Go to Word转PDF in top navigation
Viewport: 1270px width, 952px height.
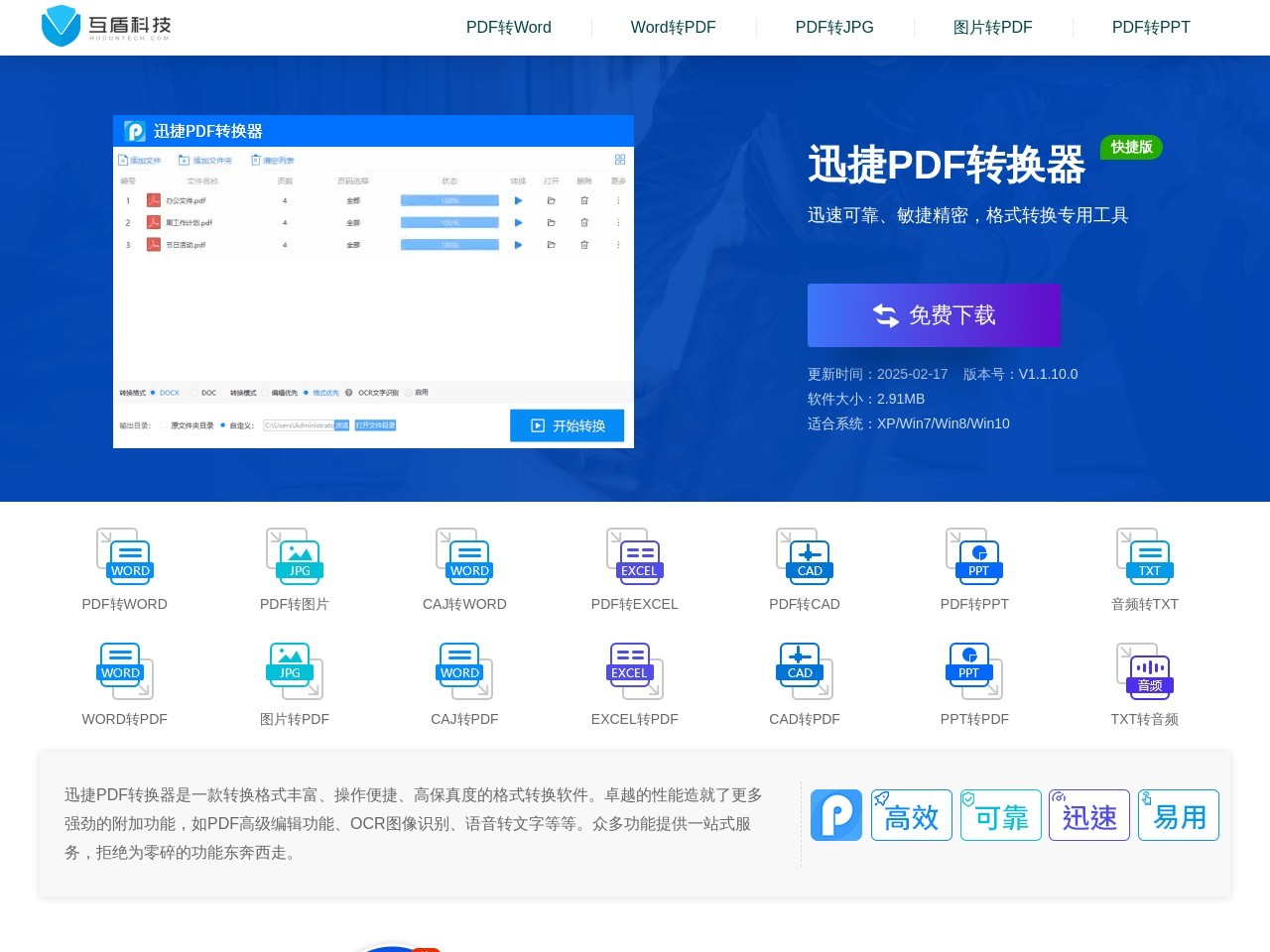(673, 28)
